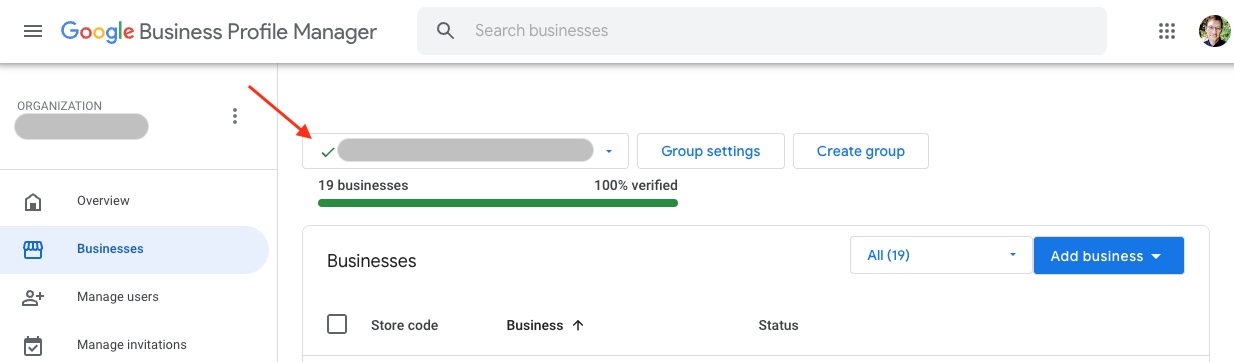Click the Overview home icon
Image resolution: width=1234 pixels, height=362 pixels.
click(33, 202)
